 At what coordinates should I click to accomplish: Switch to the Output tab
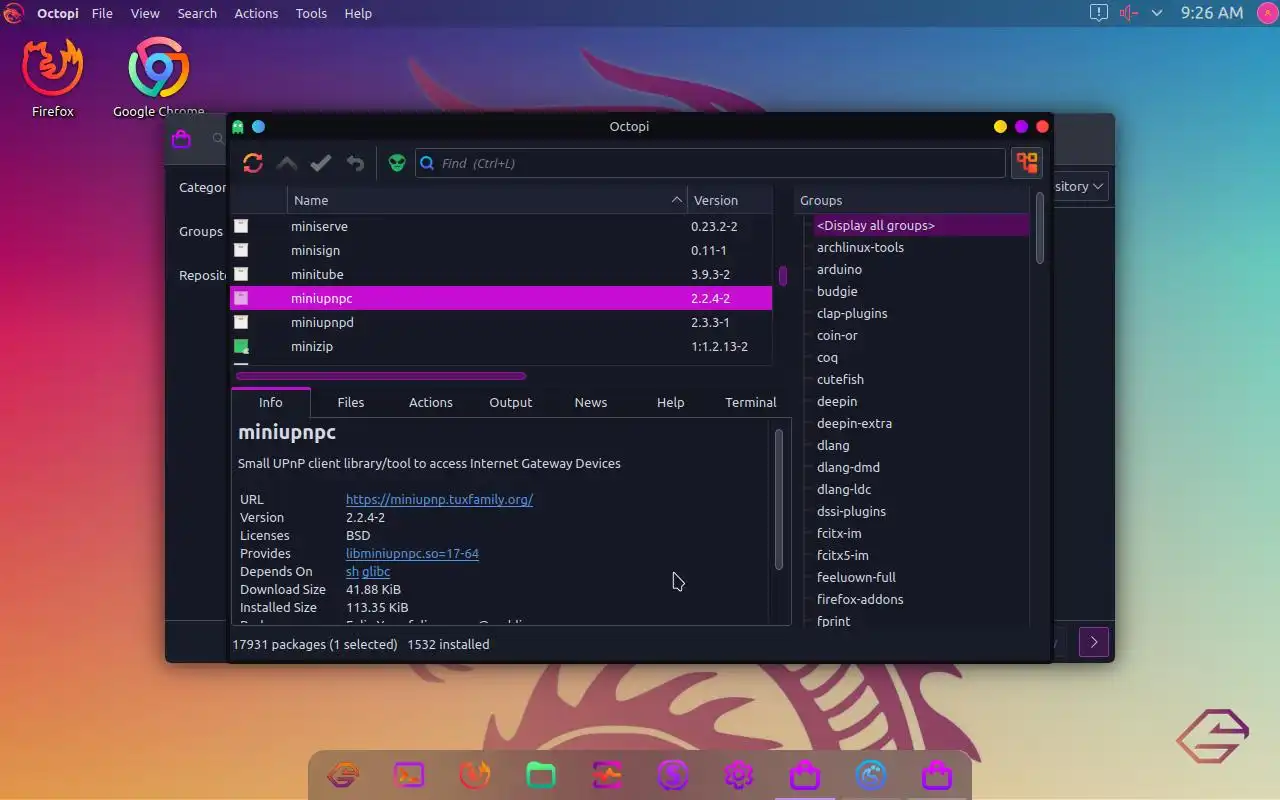point(511,402)
